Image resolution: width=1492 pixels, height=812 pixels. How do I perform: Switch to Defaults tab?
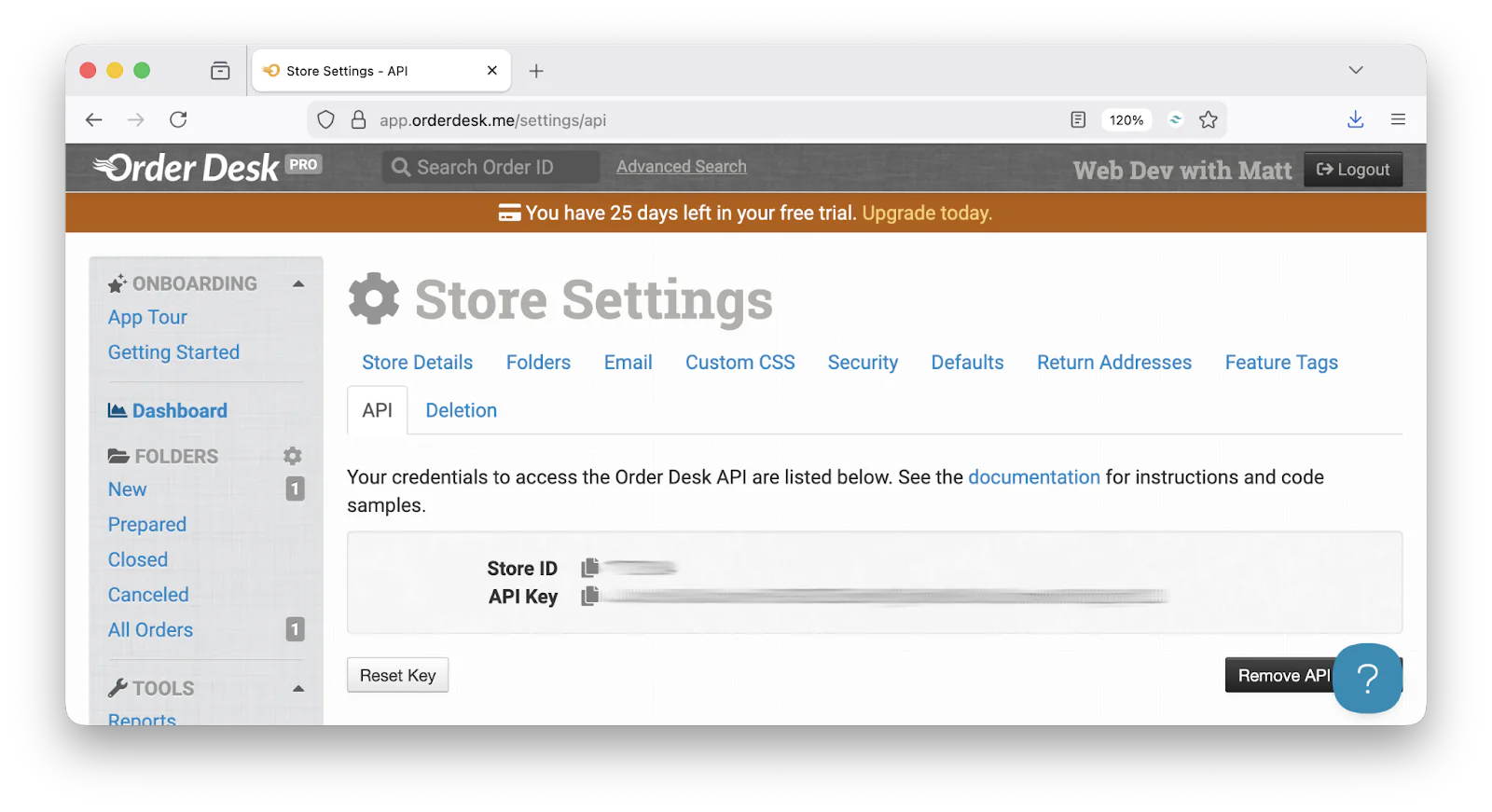pos(967,363)
